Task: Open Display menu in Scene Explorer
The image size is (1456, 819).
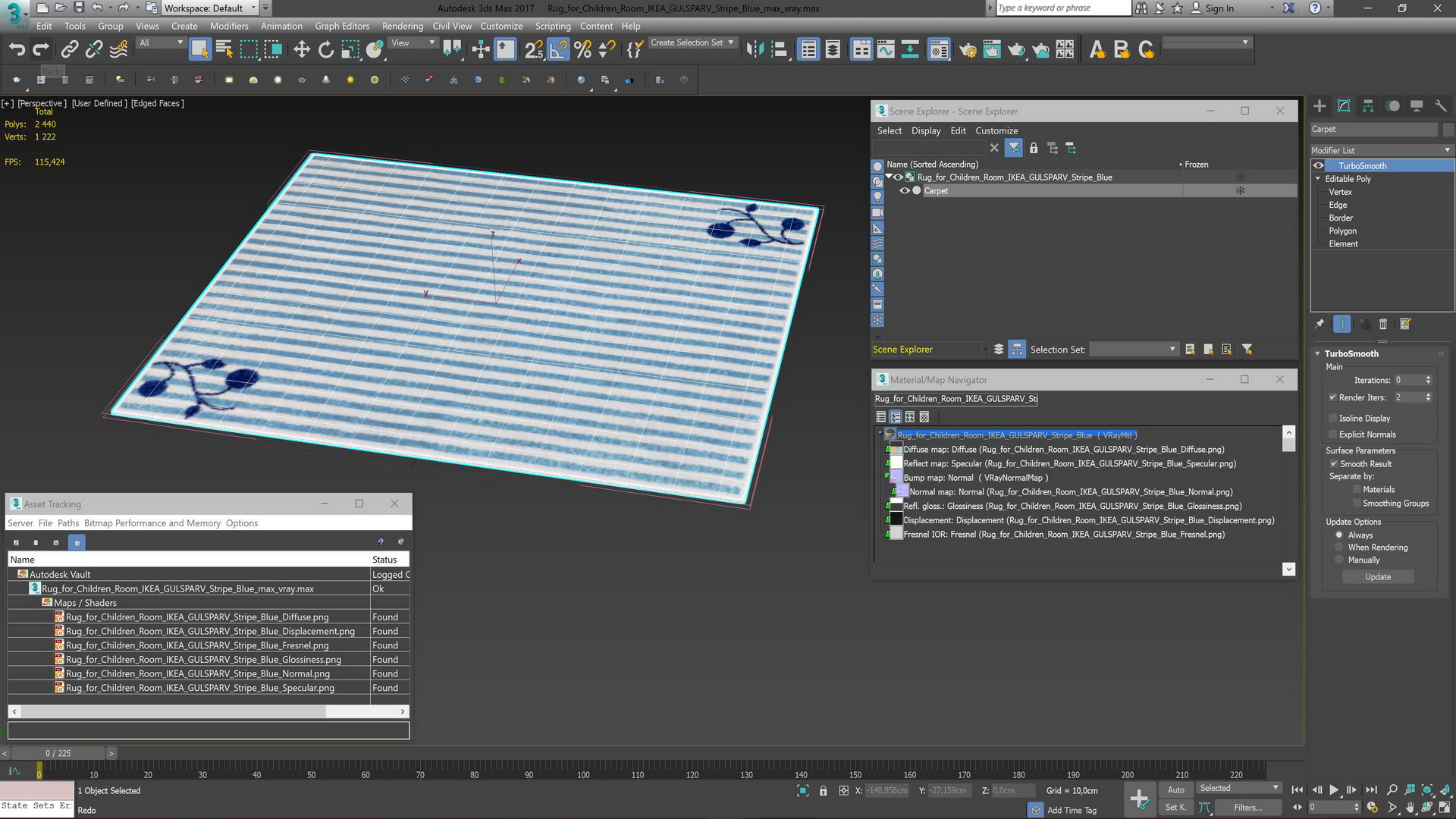Action: [x=926, y=131]
